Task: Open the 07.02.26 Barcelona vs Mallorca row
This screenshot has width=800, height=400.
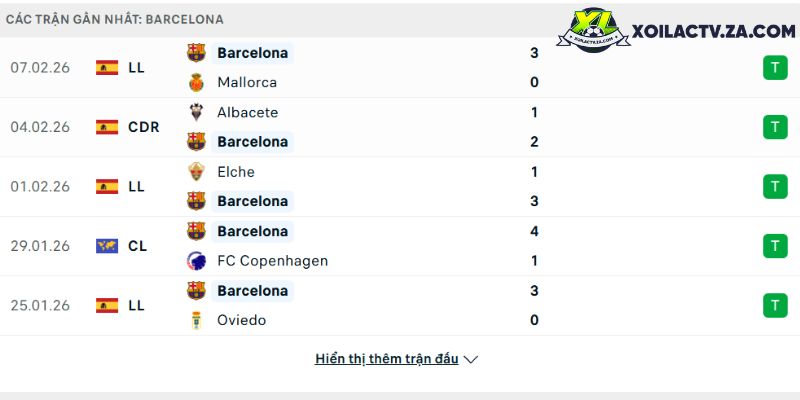Action: tap(400, 68)
